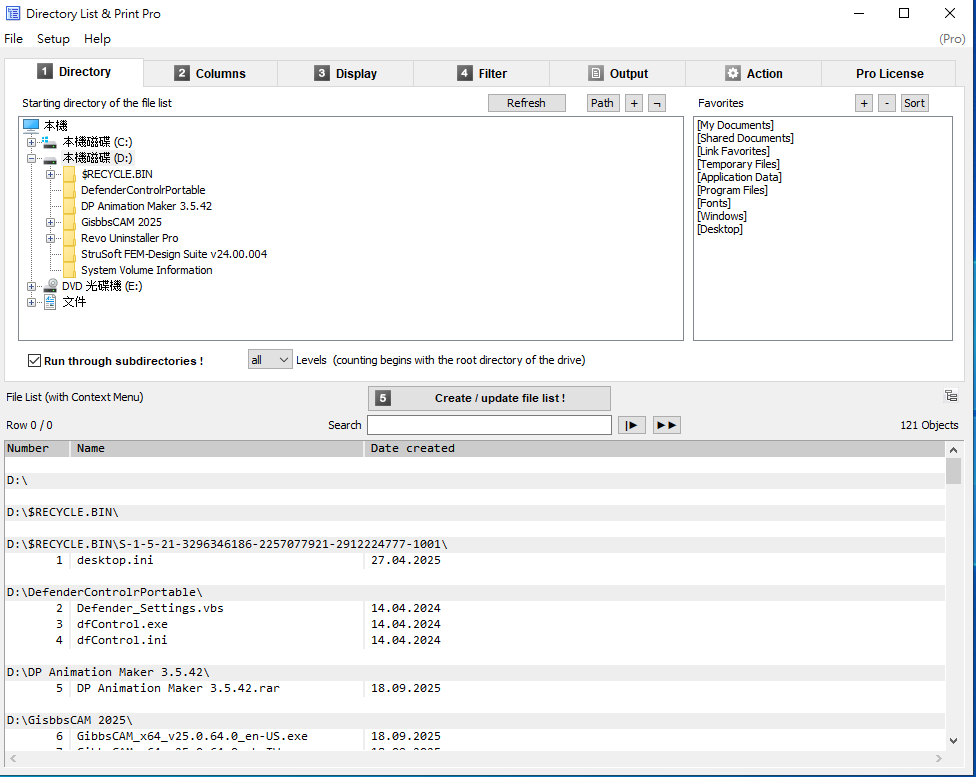Click the Number column header
The image size is (976, 777).
point(37,449)
